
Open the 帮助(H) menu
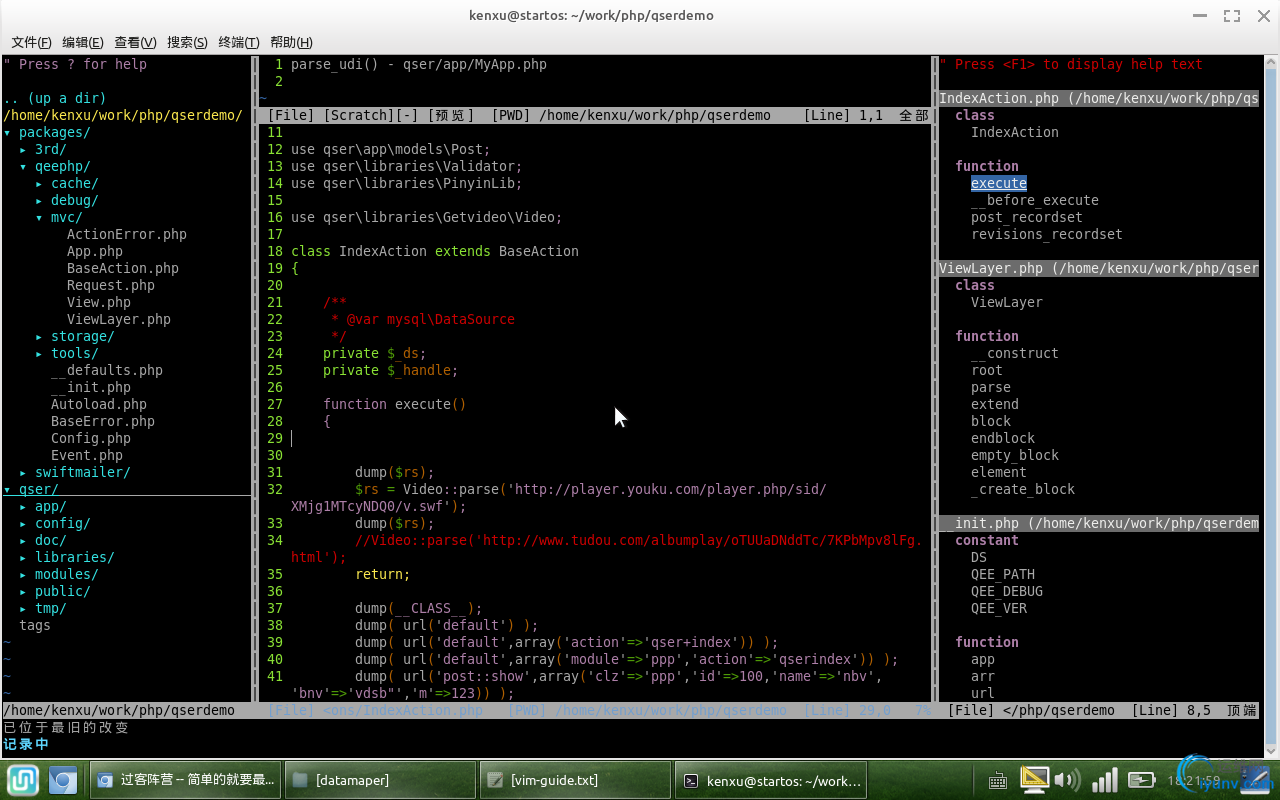pyautogui.click(x=291, y=42)
